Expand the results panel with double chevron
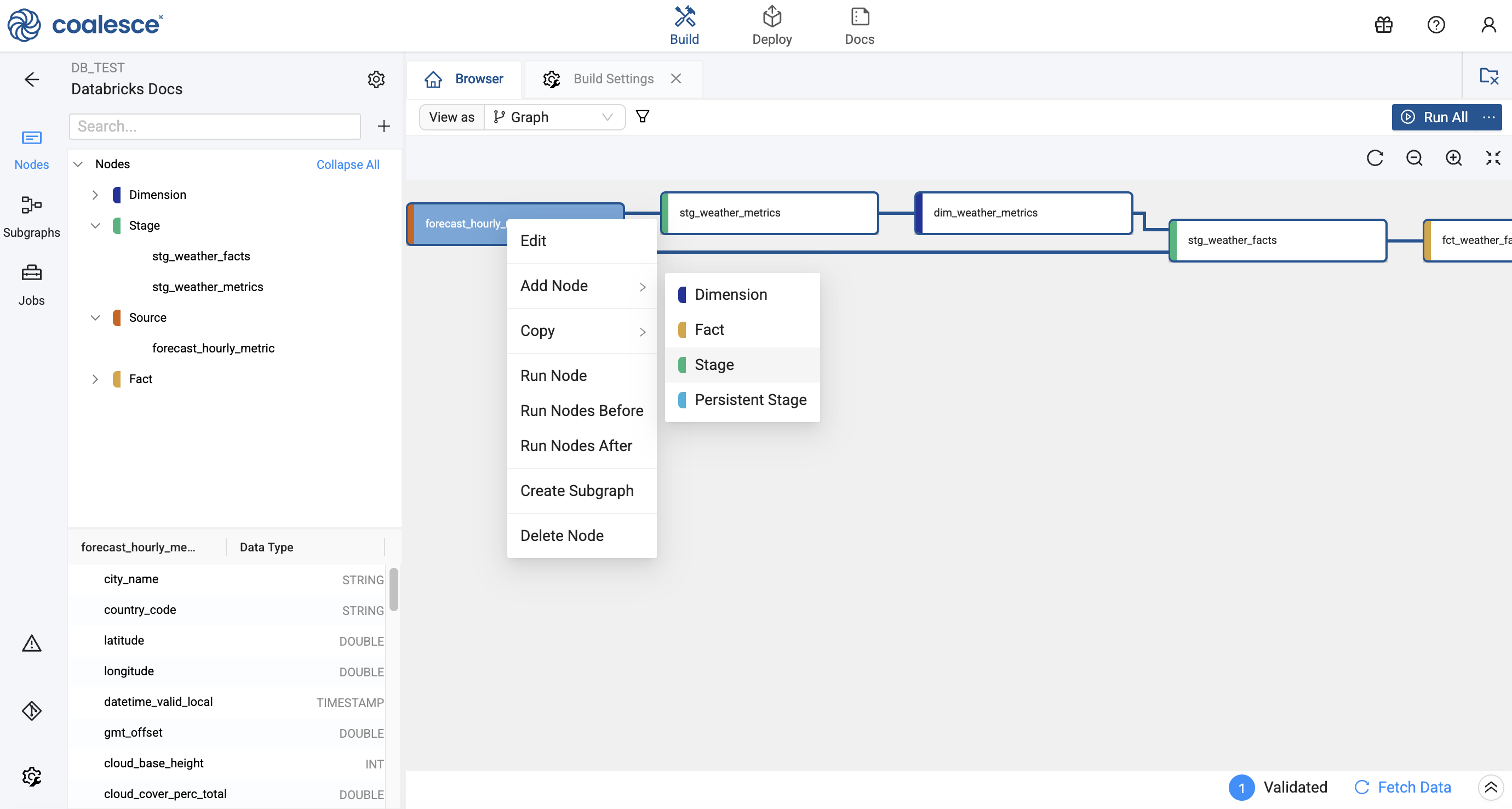 (x=1490, y=787)
